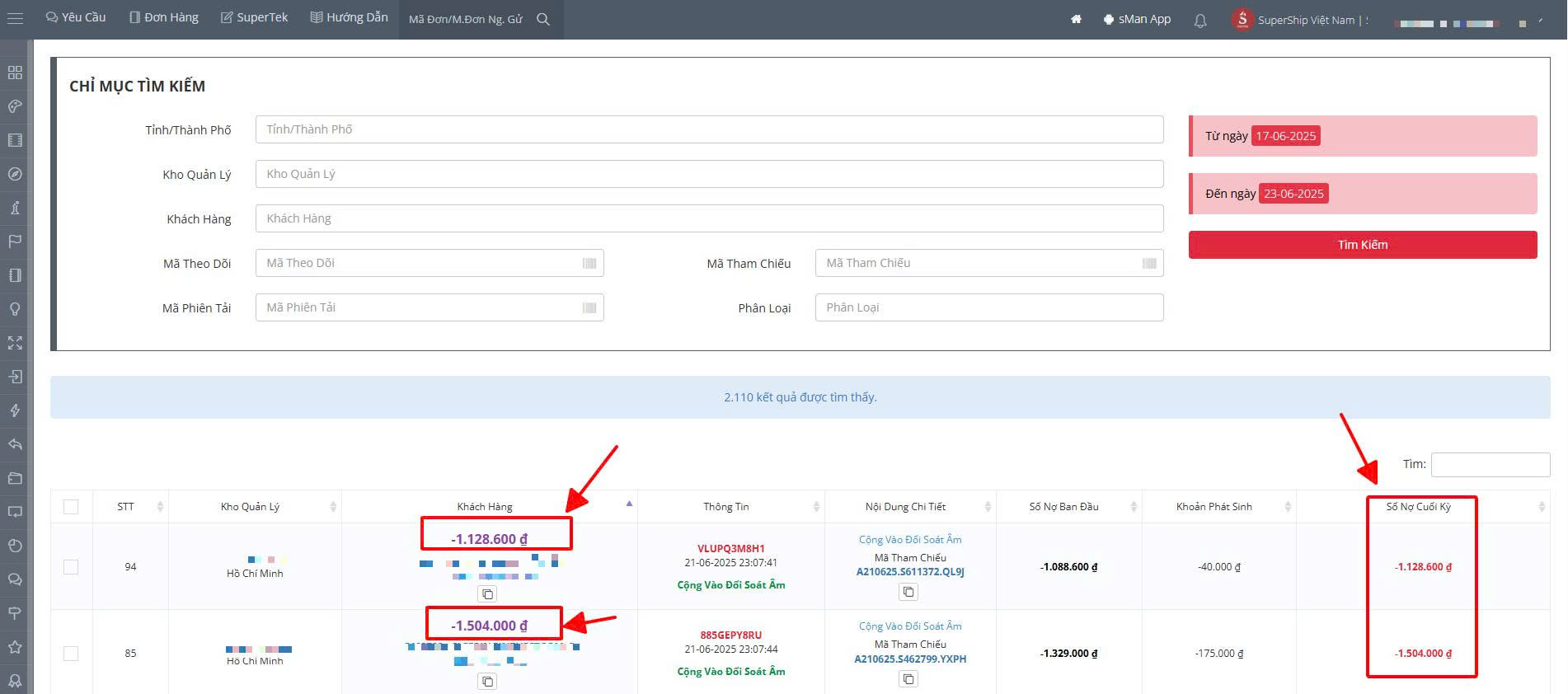Pick the Từ ngày date 17-06-2025
This screenshot has height=694, width=1568.
1286,136
